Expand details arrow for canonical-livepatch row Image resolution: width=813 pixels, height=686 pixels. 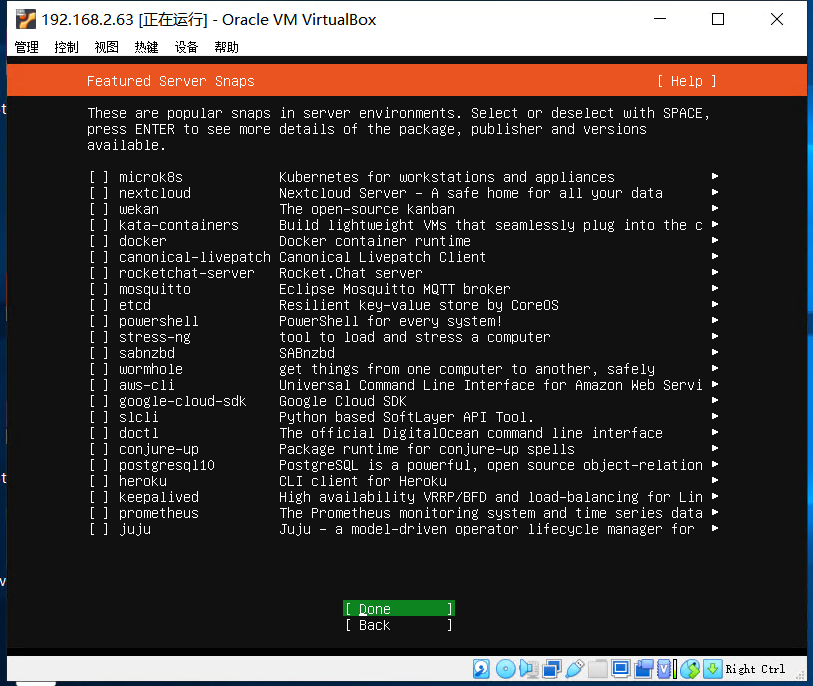(x=715, y=256)
